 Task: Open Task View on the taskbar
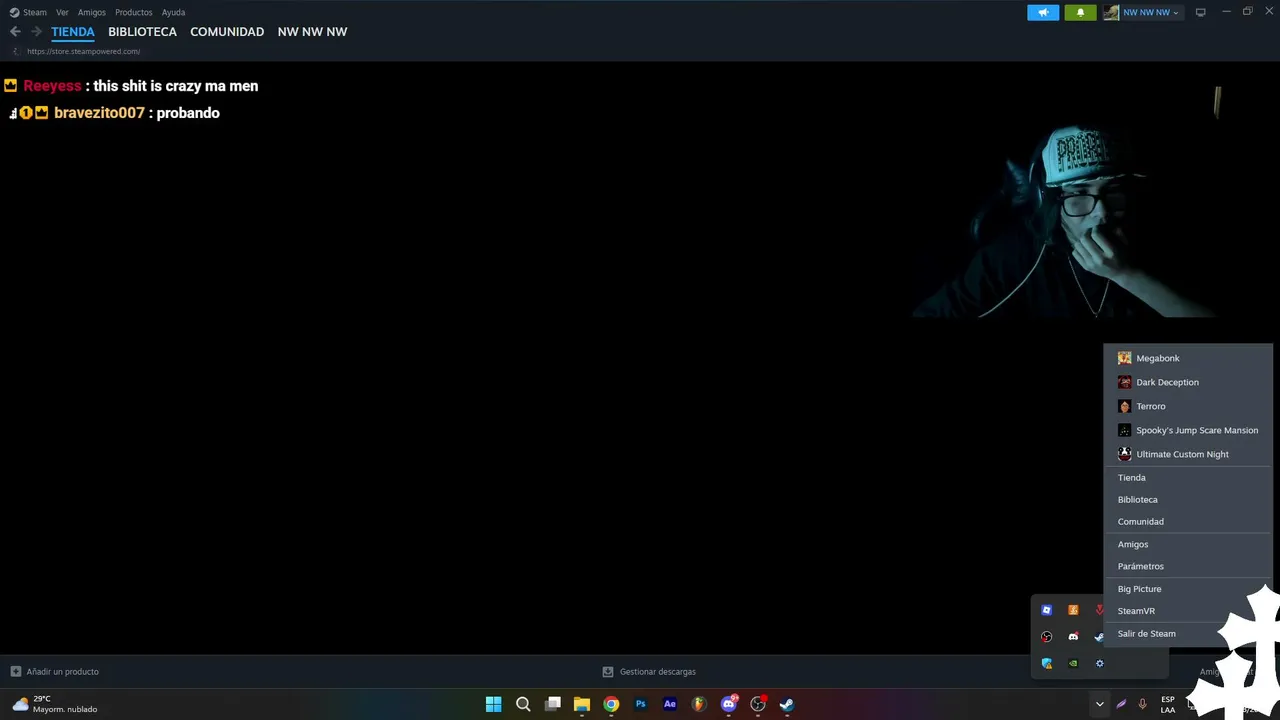coord(553,704)
